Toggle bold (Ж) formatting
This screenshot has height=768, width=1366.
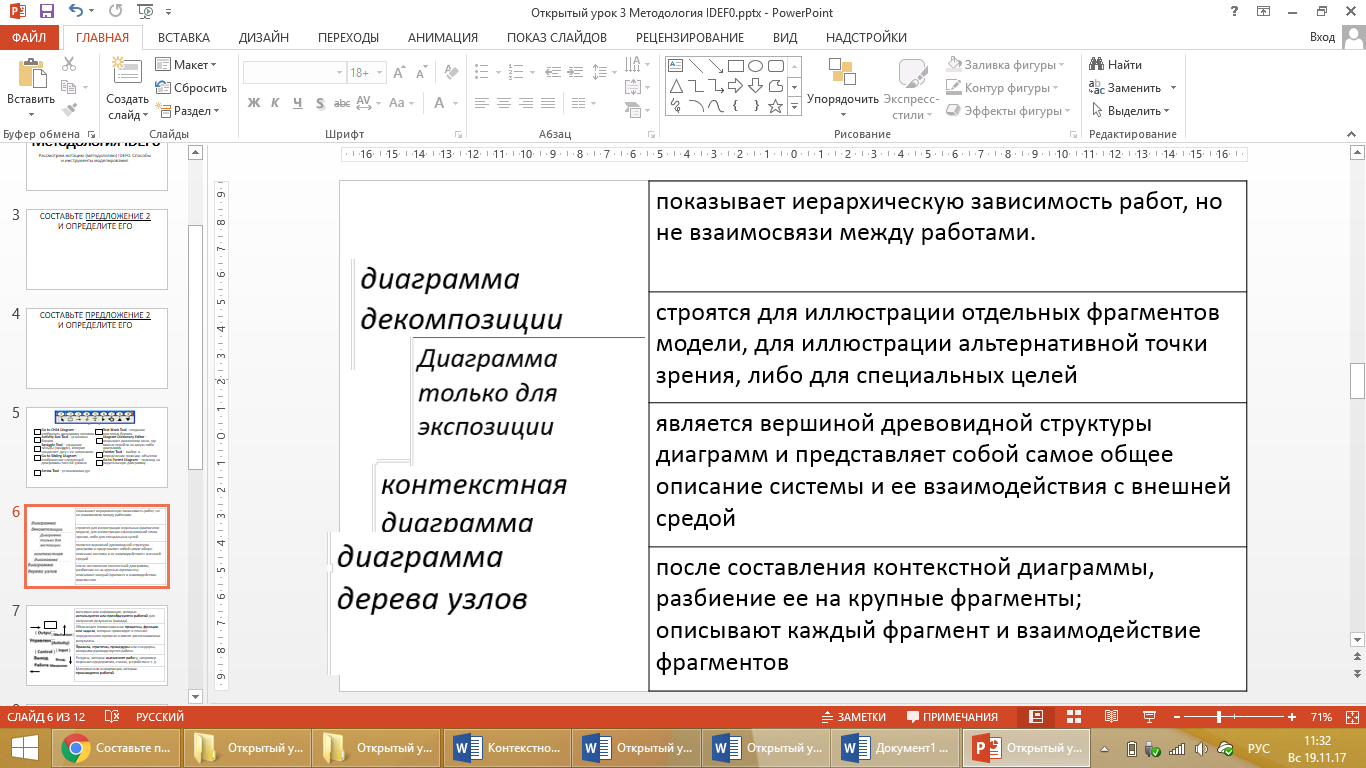click(254, 103)
